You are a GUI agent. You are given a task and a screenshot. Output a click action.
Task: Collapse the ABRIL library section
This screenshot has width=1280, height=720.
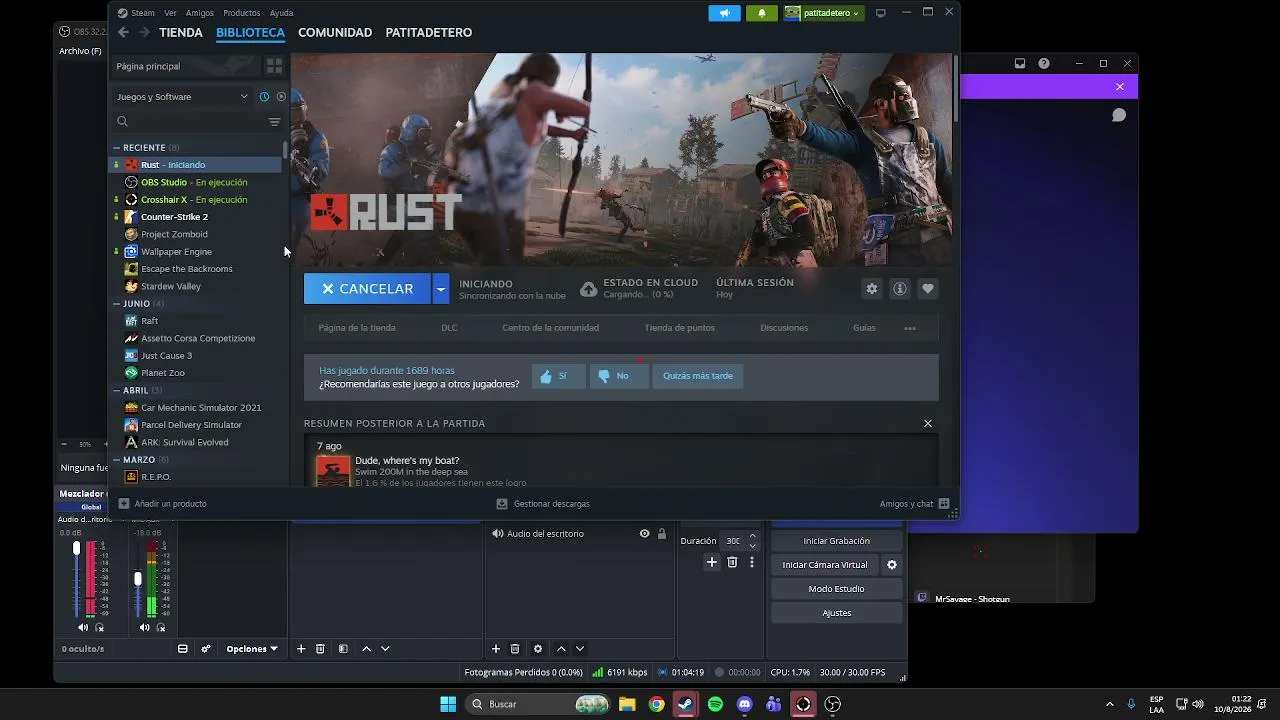(x=116, y=391)
